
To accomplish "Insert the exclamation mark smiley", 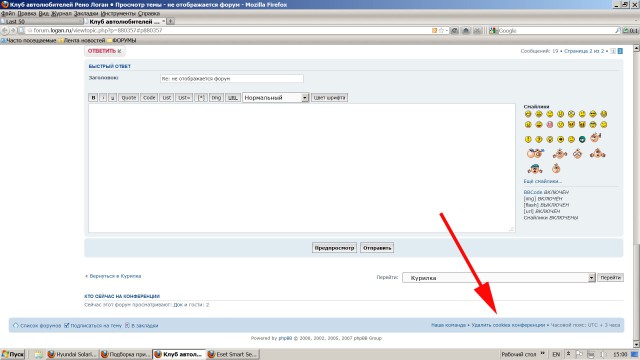I will click(528, 139).
